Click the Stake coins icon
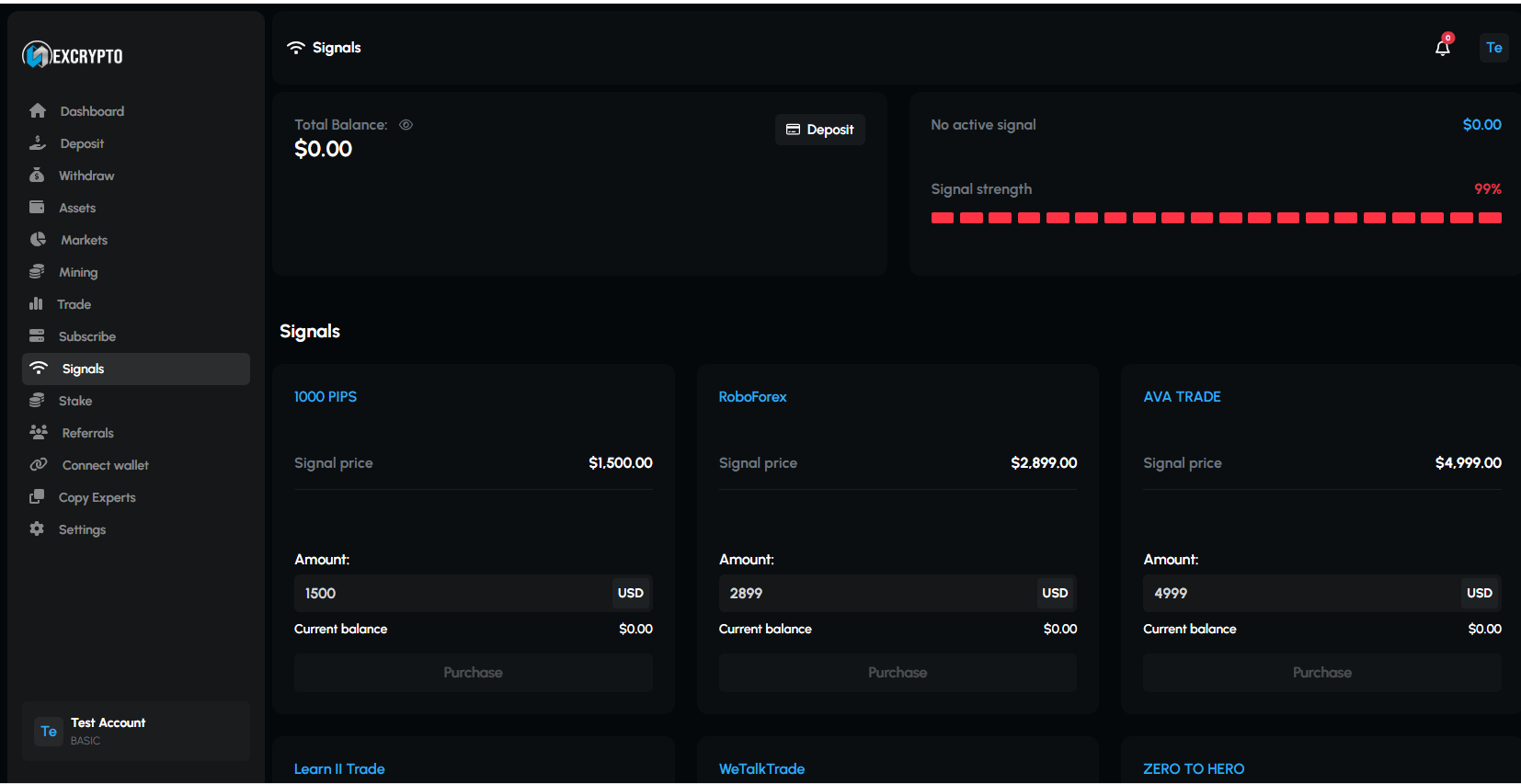 [x=37, y=400]
